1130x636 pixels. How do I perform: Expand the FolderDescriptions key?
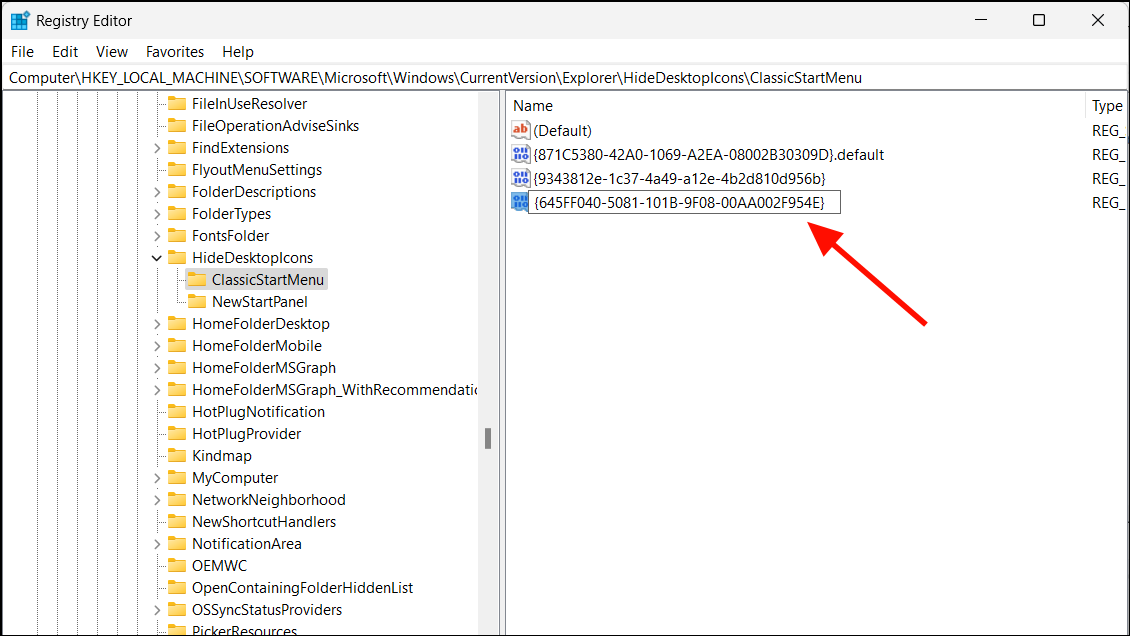[157, 192]
